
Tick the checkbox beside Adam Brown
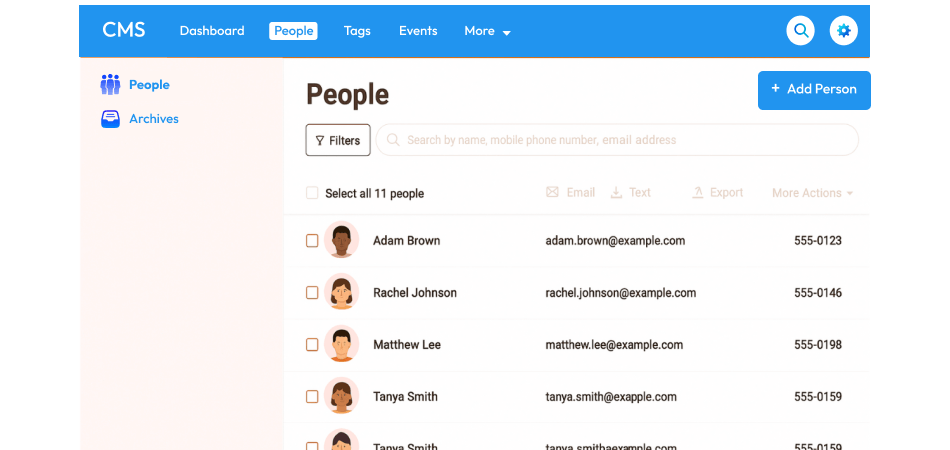312,241
